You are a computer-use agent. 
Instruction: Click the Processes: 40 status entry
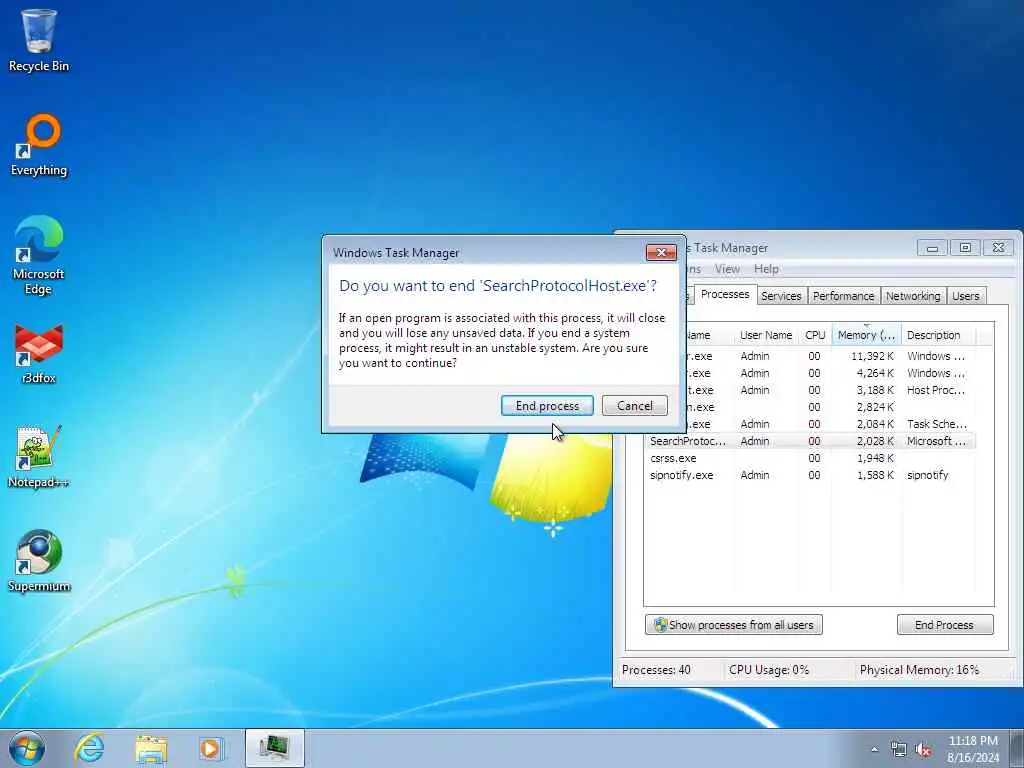656,669
